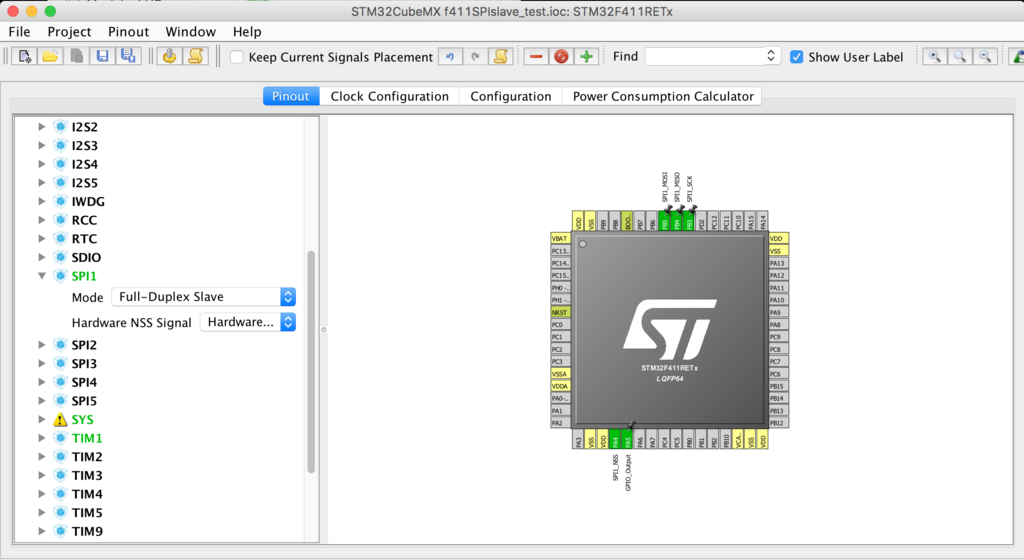Image resolution: width=1024 pixels, height=560 pixels.
Task: Click the PA13 pin on the chip
Action: click(x=778, y=263)
